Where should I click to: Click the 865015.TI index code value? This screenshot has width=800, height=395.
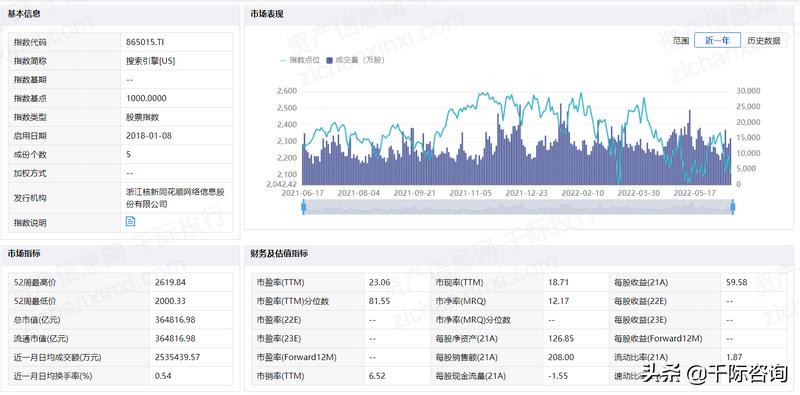(144, 42)
